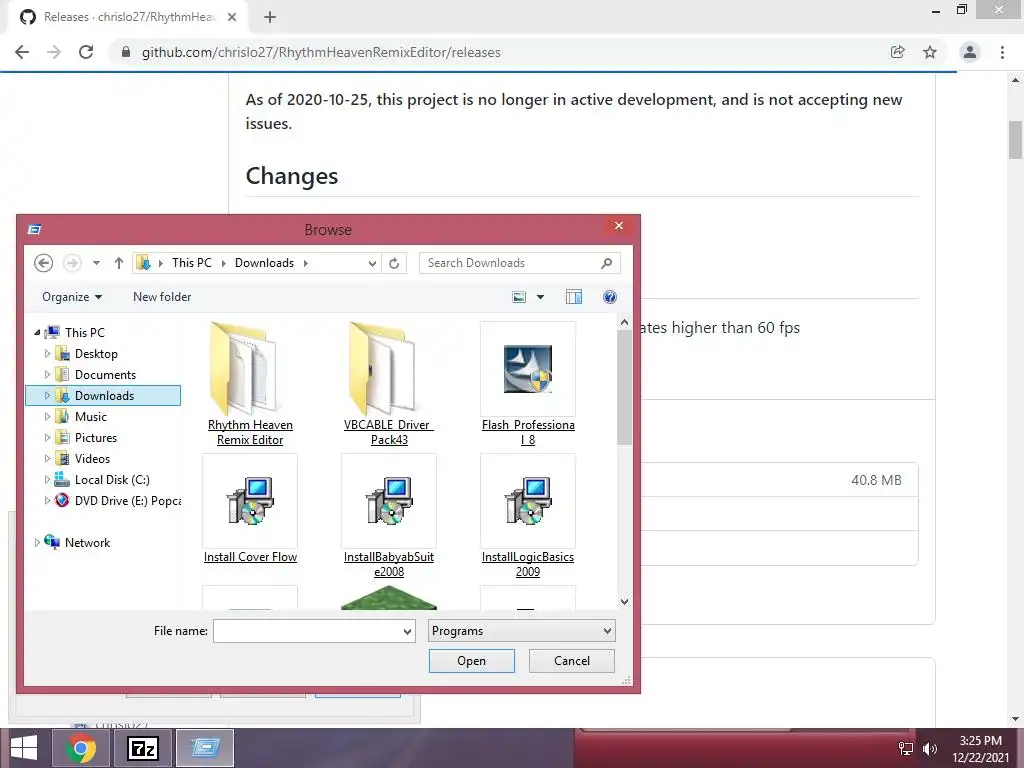This screenshot has width=1024, height=768.
Task: Click the share page icon in Chrome
Action: click(898, 52)
